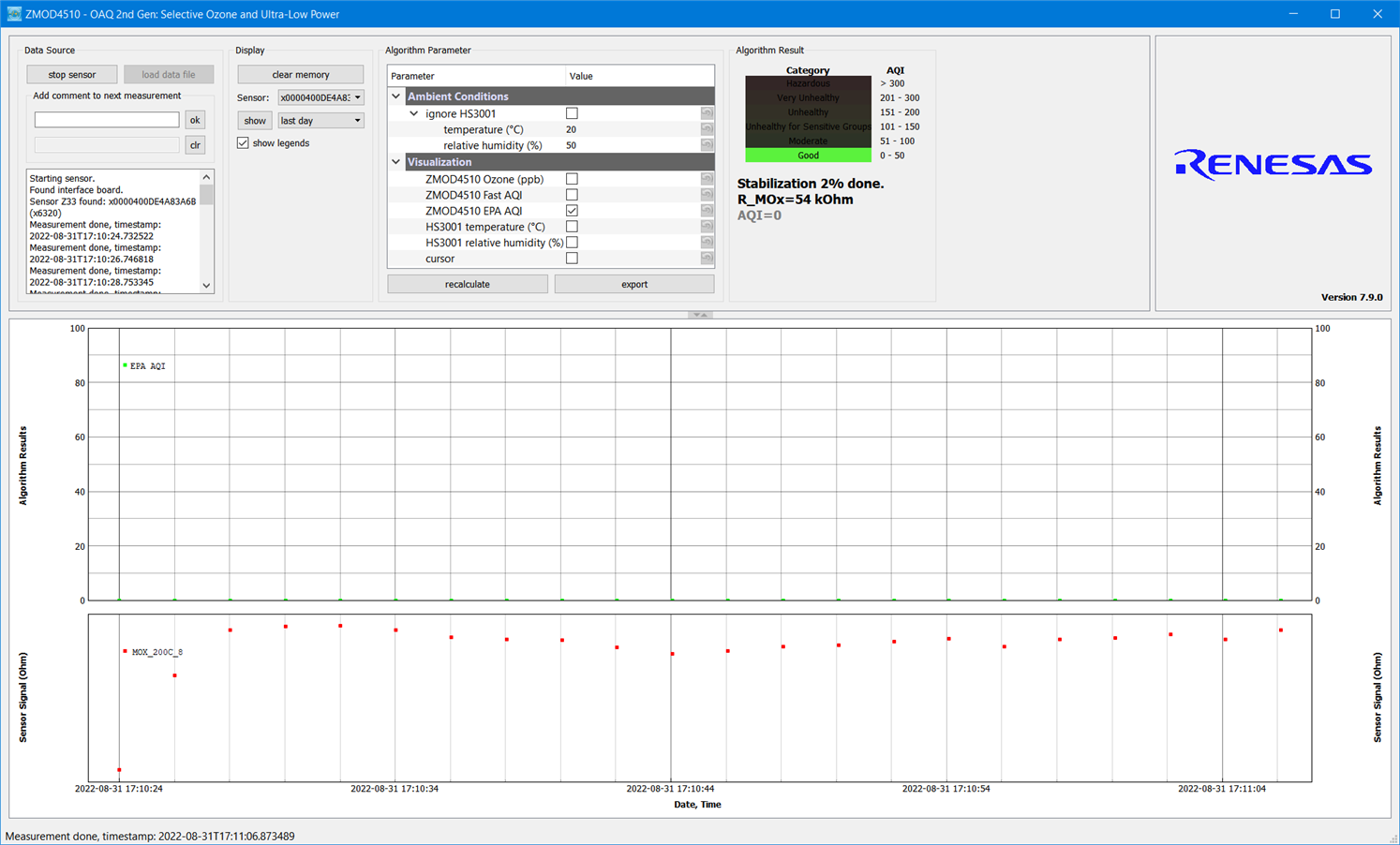The height and width of the screenshot is (845, 1400).
Task: Collapse the Visualization group
Action: [x=396, y=162]
